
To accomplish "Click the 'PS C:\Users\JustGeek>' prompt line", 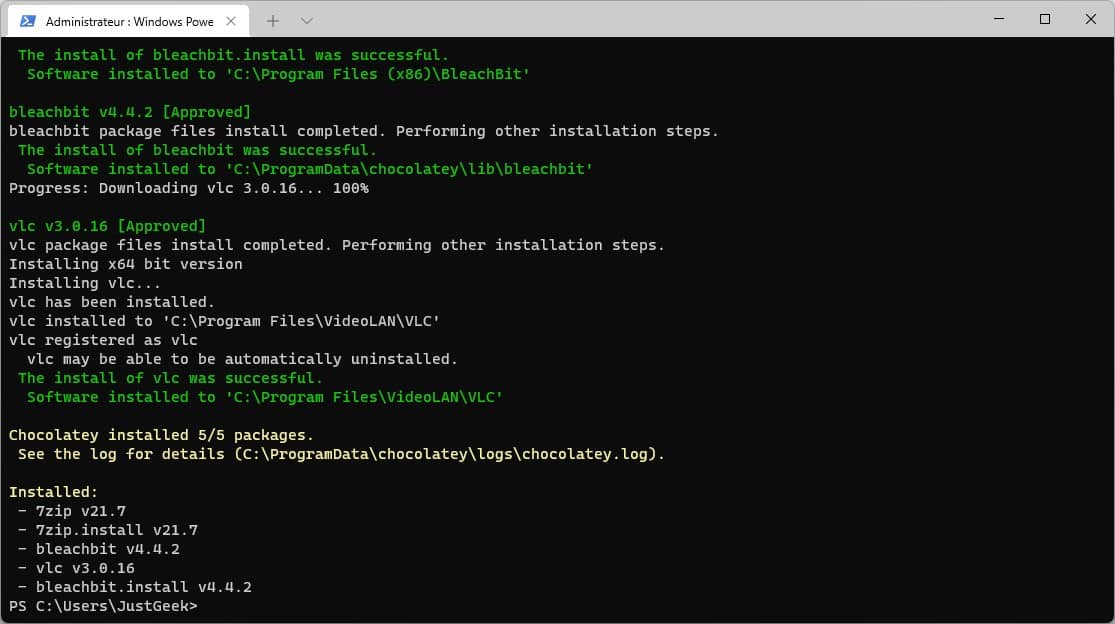I will point(103,606).
